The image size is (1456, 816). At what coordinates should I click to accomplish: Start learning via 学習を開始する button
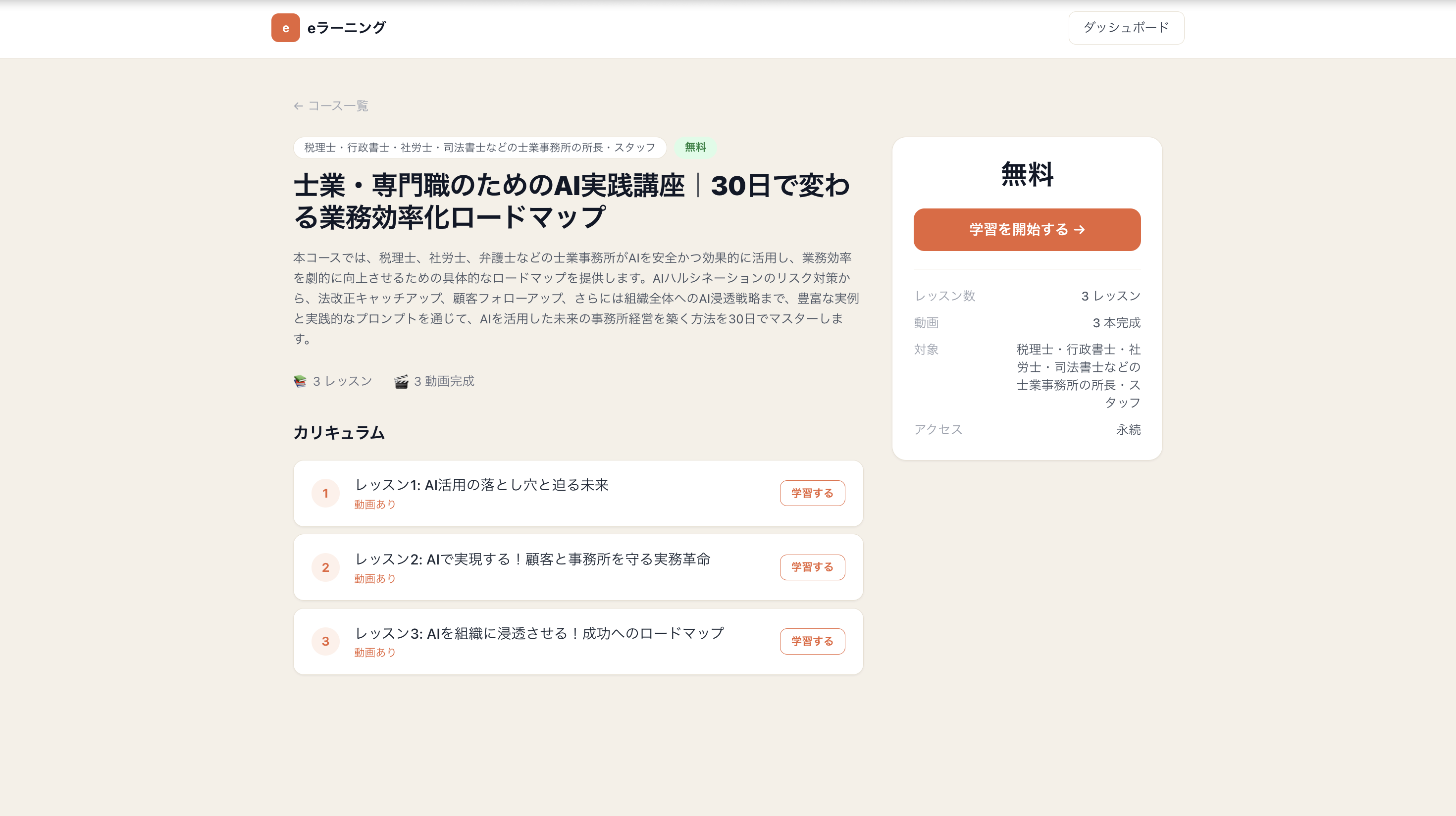(1027, 229)
